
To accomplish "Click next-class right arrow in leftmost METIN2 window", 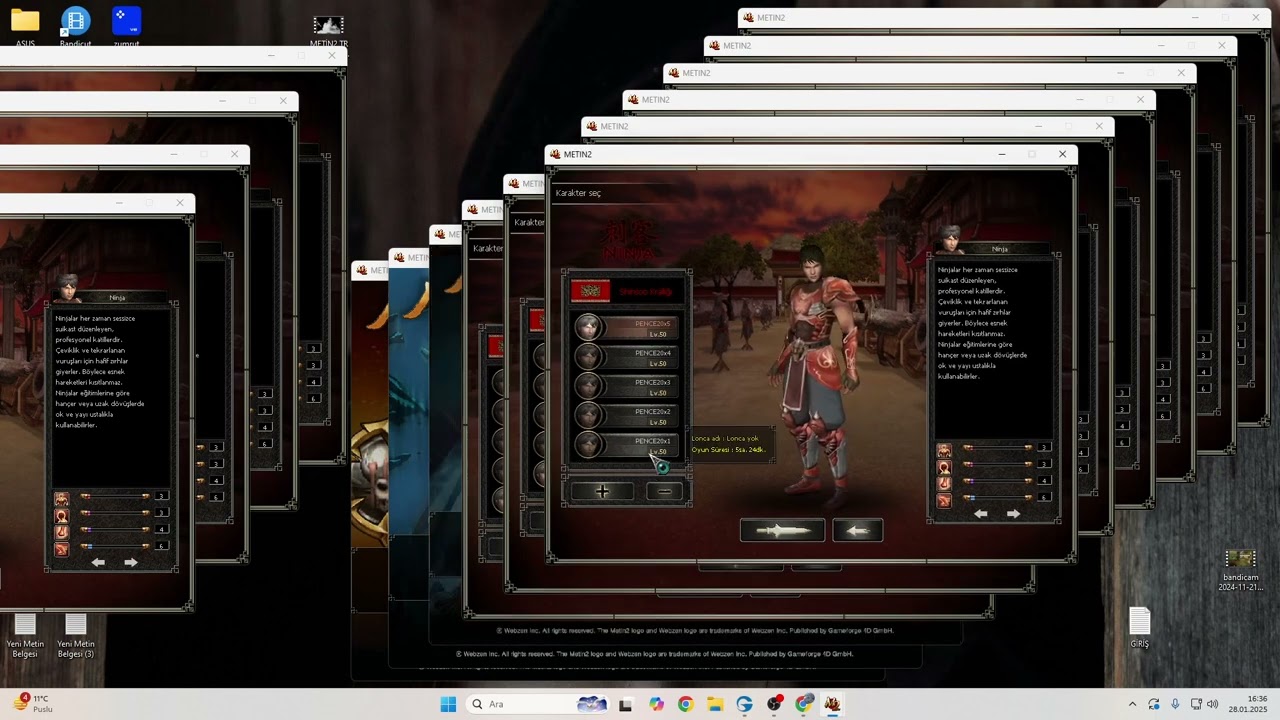I will click(x=130, y=562).
